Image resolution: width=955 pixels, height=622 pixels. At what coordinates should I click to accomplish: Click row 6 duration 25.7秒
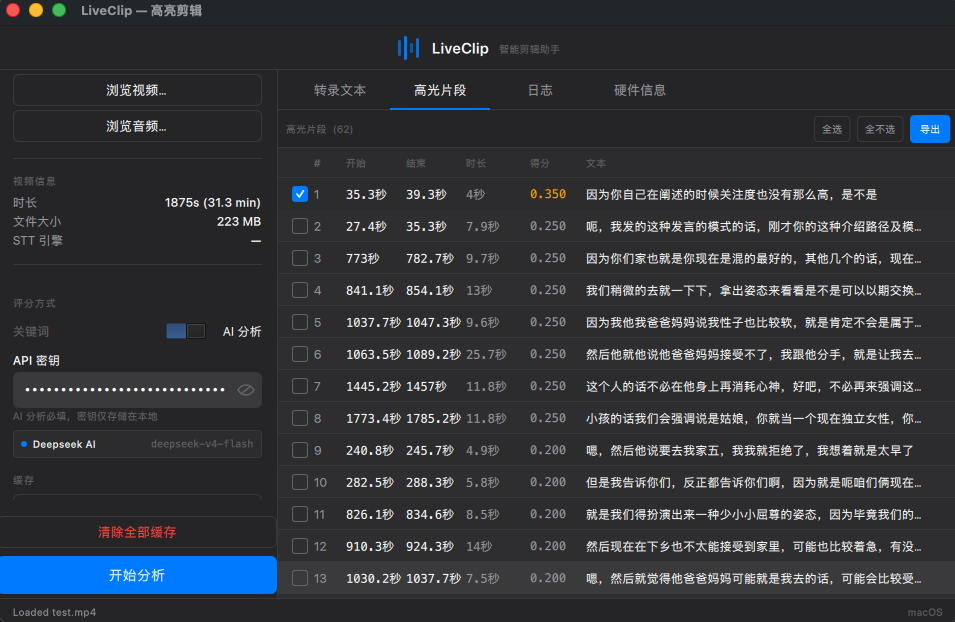[x=485, y=355]
